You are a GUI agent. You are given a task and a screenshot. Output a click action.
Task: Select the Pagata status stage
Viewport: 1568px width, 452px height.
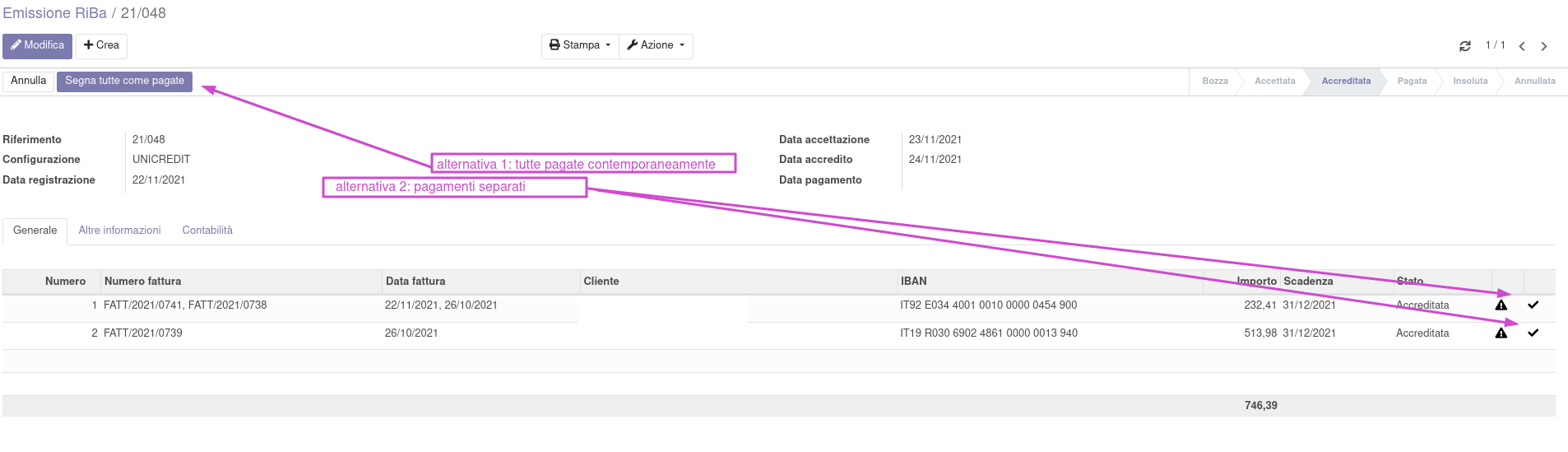(1412, 82)
